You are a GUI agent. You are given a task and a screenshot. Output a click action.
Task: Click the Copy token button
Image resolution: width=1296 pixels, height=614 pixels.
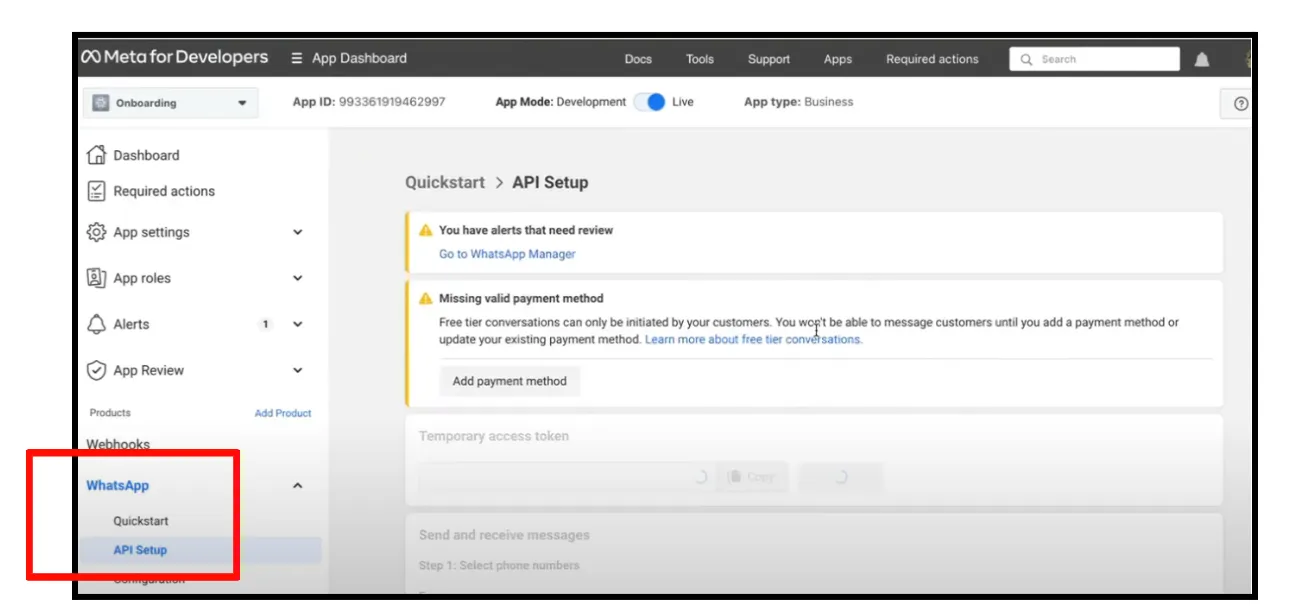pos(751,477)
